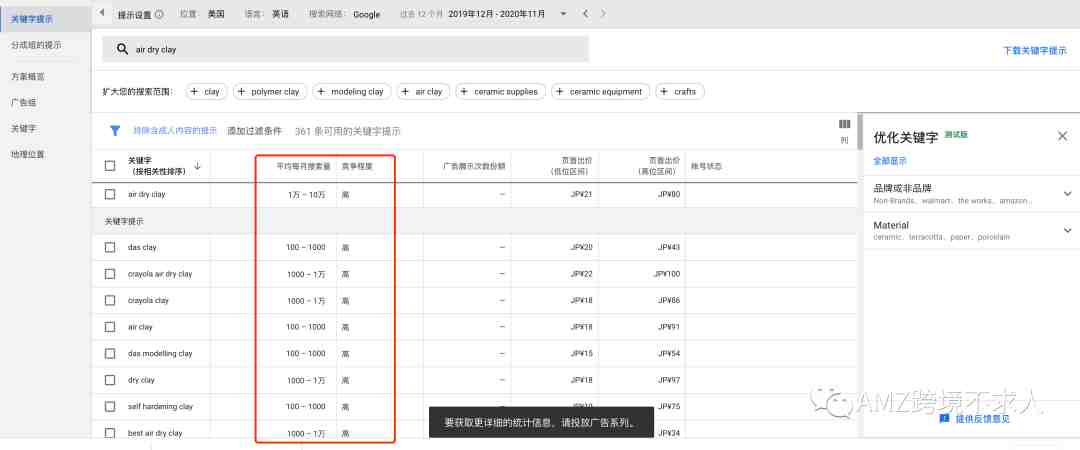Screen dimensions: 1080x450
Task: Click the 1万 – 10万 search volume cell
Action: click(307, 194)
